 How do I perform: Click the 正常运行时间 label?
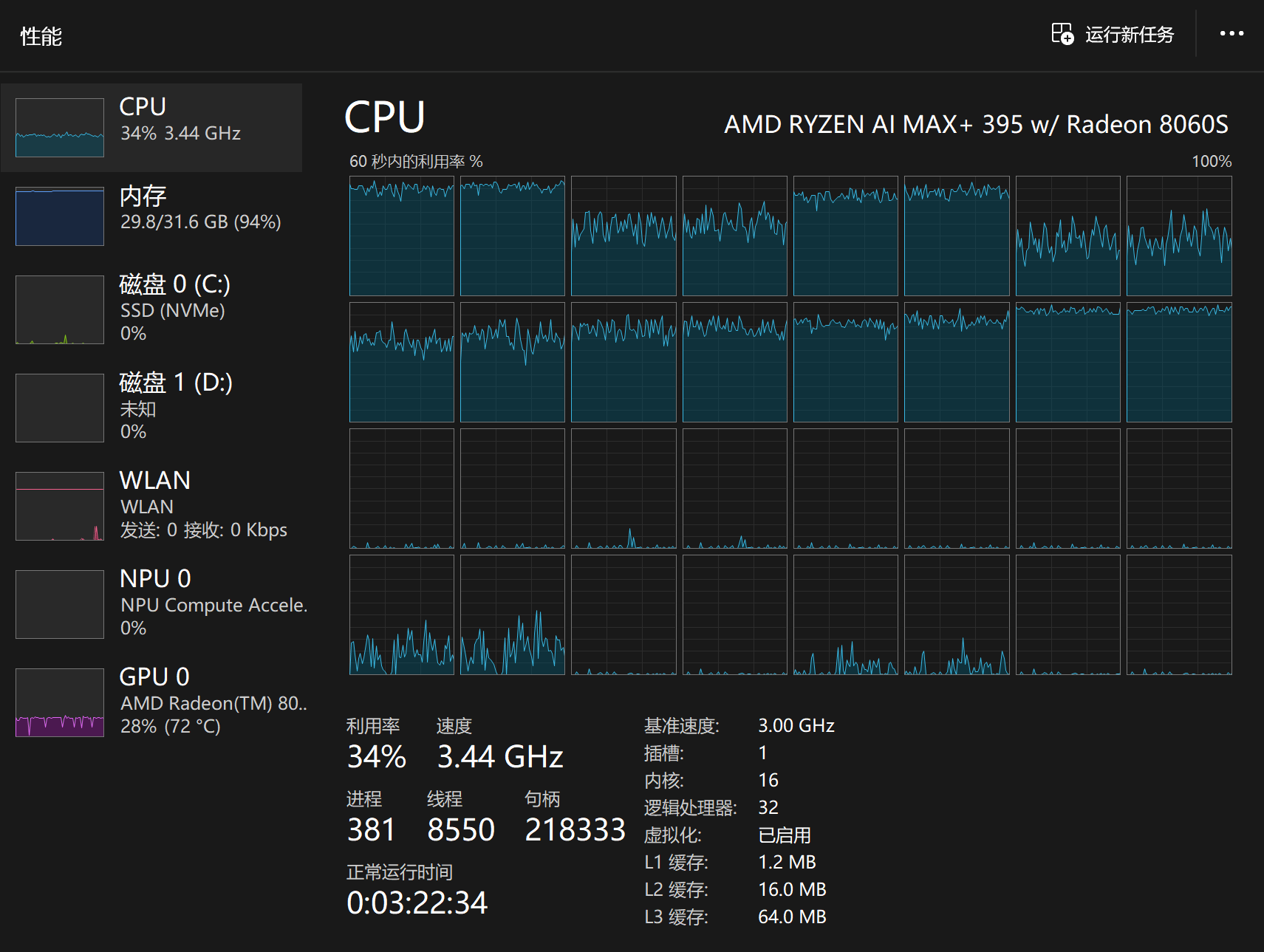point(400,872)
